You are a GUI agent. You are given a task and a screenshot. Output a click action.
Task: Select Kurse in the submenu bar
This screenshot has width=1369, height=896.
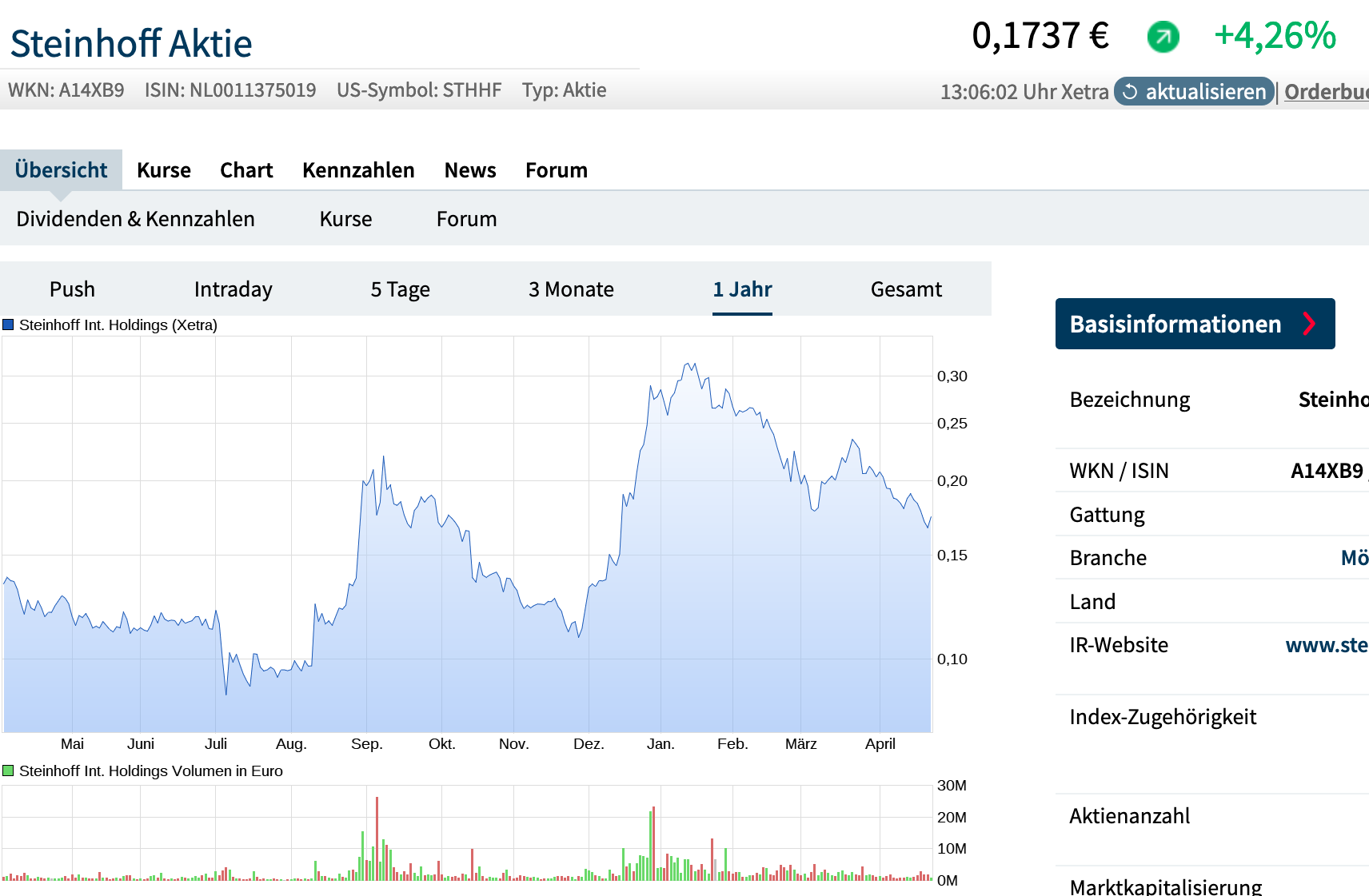[345, 219]
